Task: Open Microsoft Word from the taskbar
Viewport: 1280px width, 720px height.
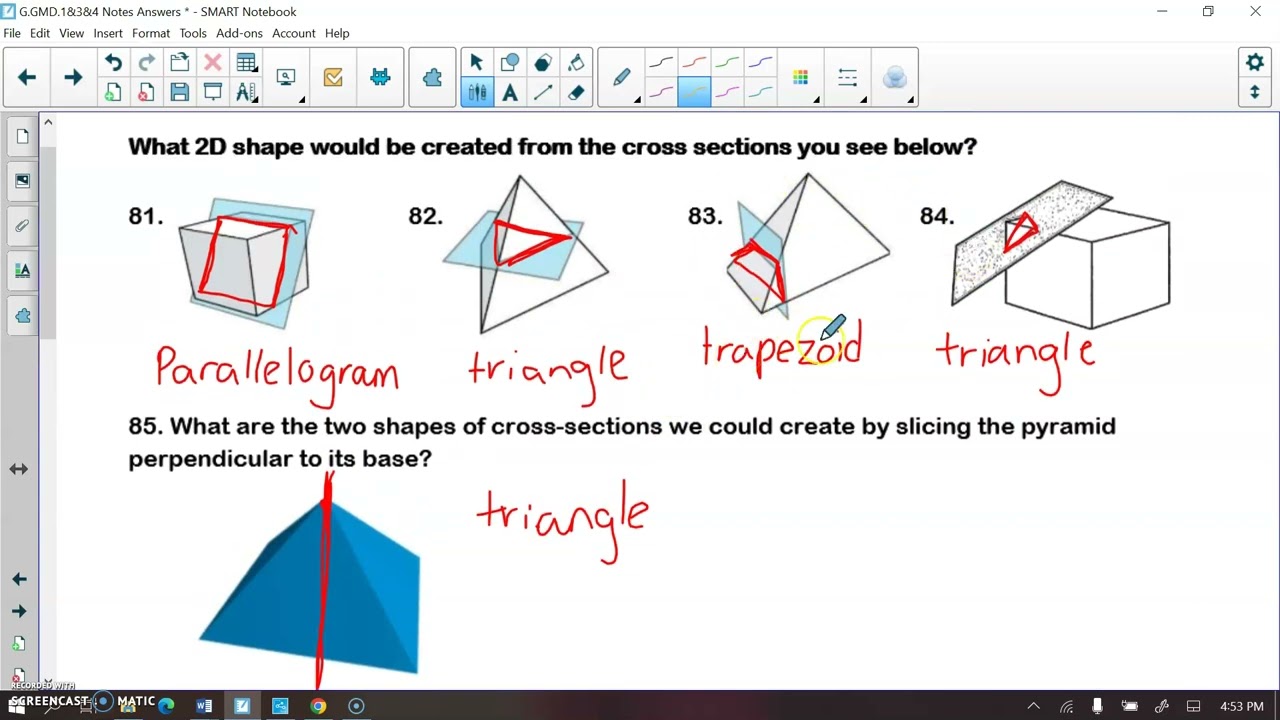Action: tap(204, 706)
